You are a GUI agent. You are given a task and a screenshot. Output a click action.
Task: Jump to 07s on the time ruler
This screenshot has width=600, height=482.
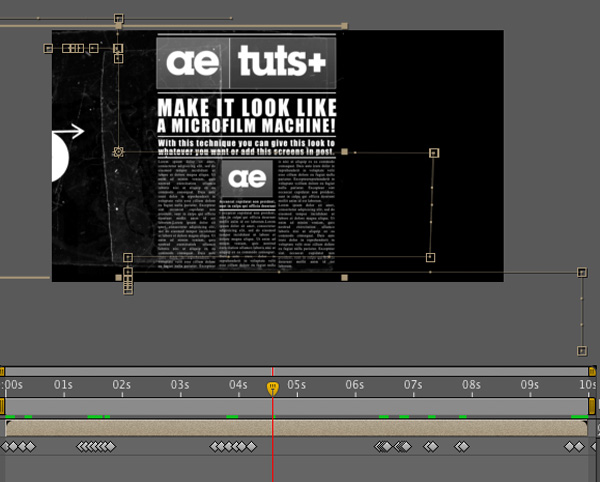[x=413, y=384]
